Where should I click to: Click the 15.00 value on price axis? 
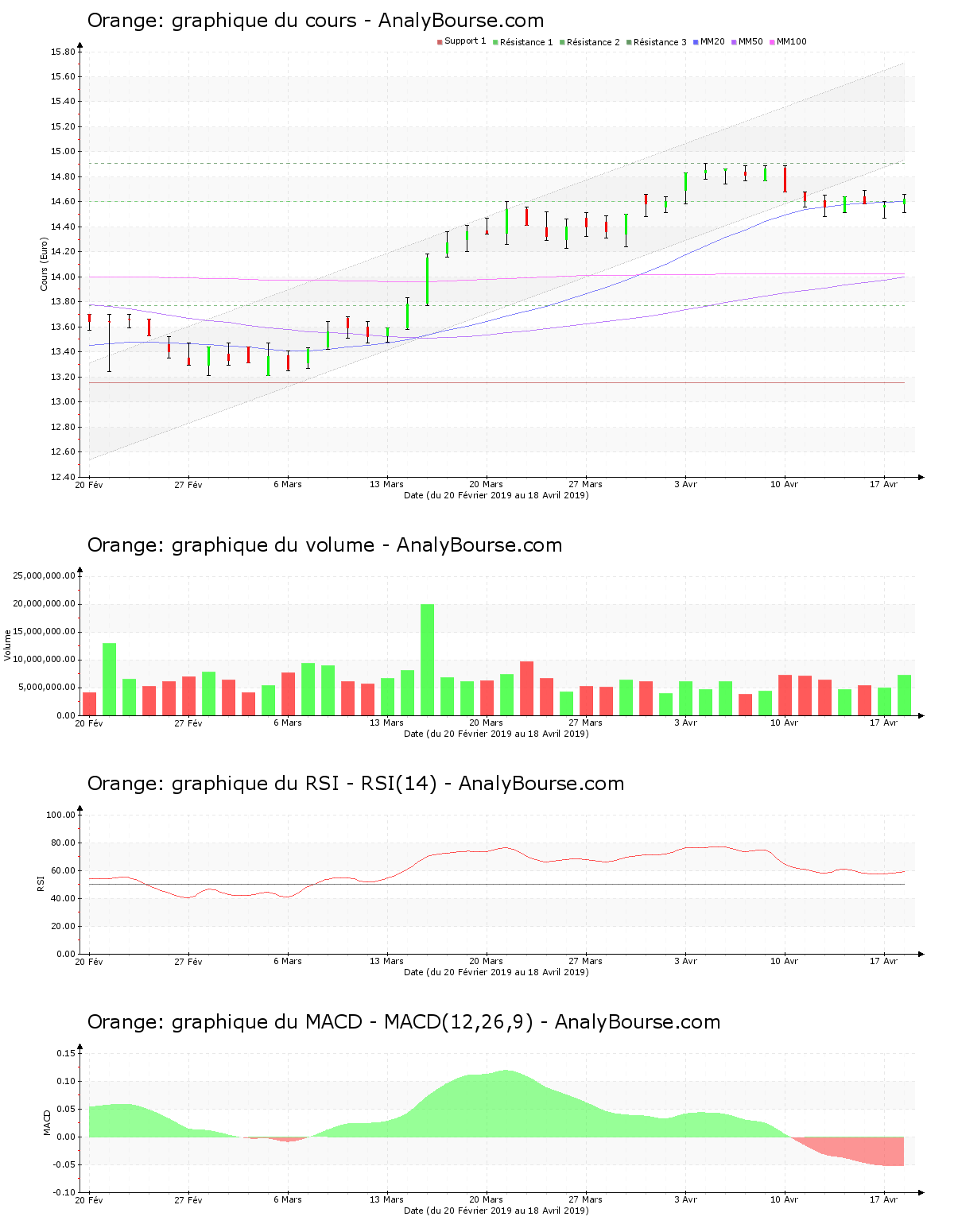pos(63,151)
